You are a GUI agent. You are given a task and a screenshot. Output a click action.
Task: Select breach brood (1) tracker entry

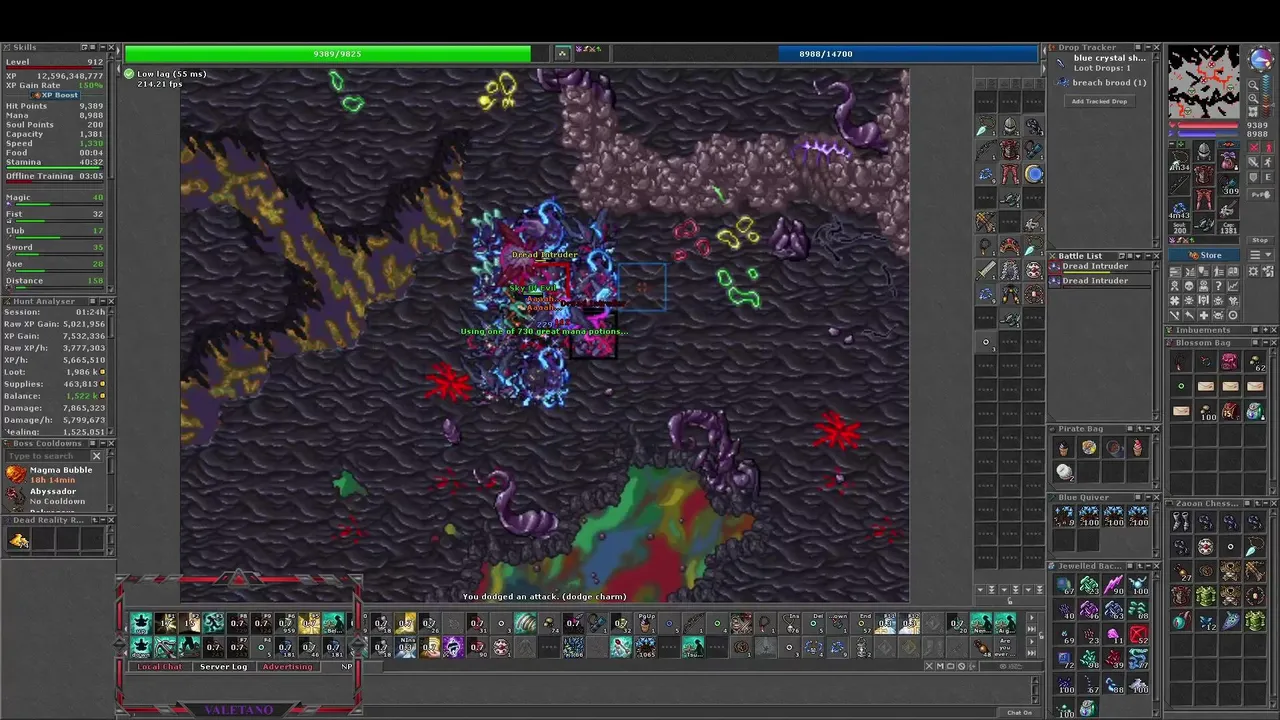click(1101, 83)
